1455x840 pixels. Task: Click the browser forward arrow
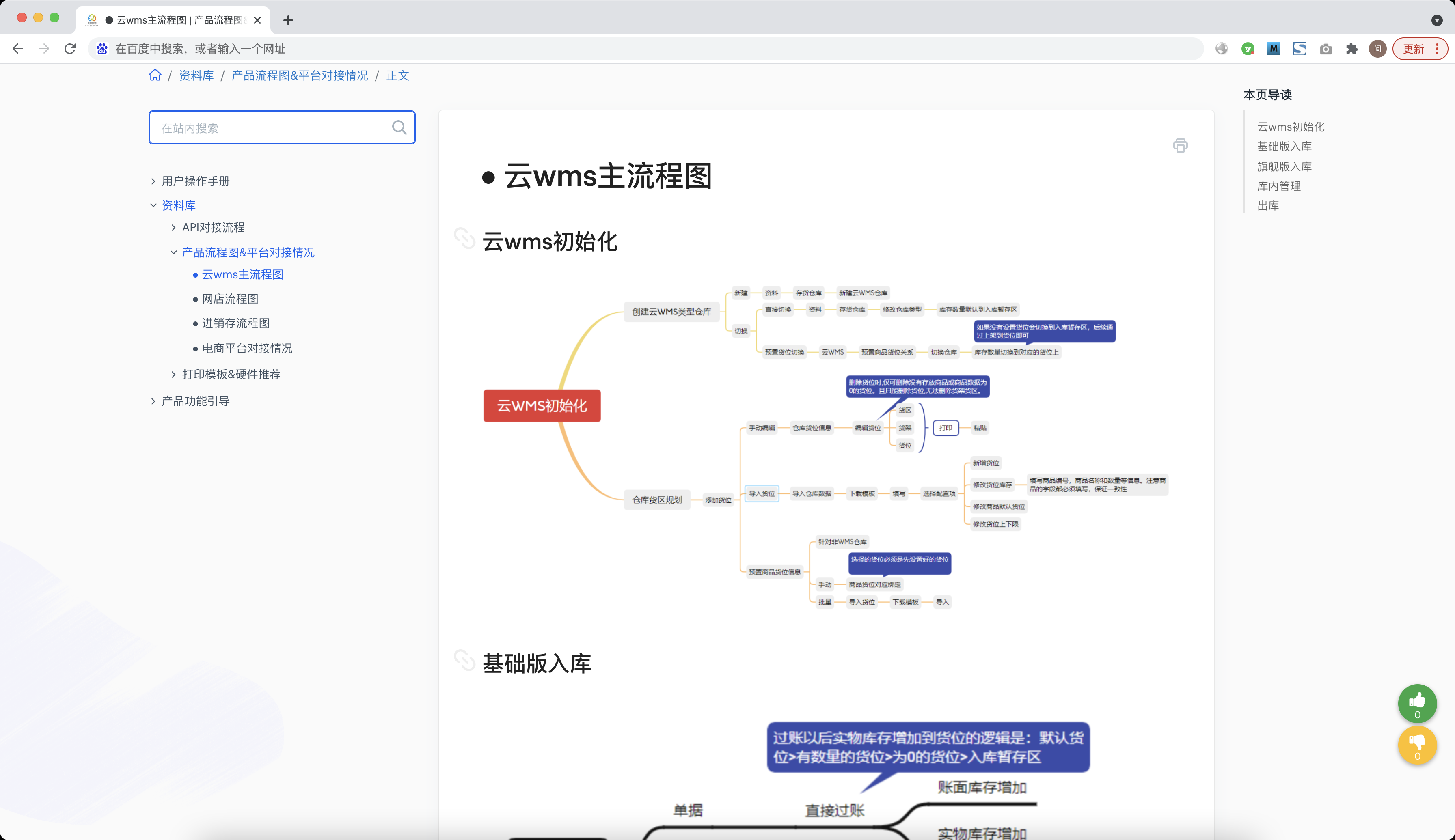point(44,49)
